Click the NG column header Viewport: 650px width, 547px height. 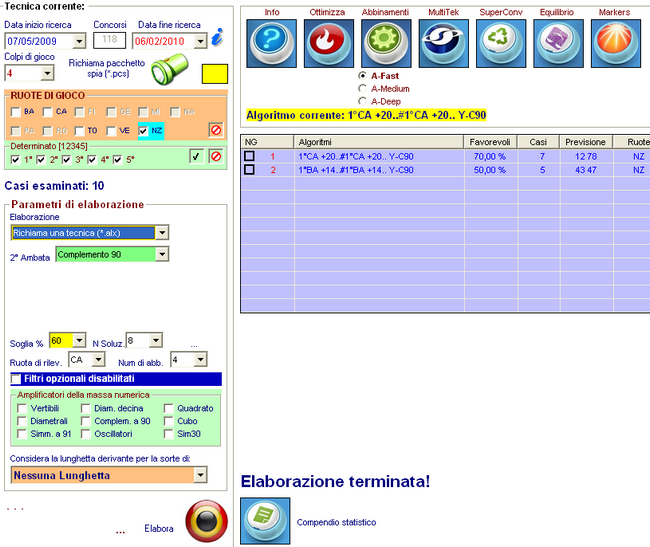coord(267,142)
